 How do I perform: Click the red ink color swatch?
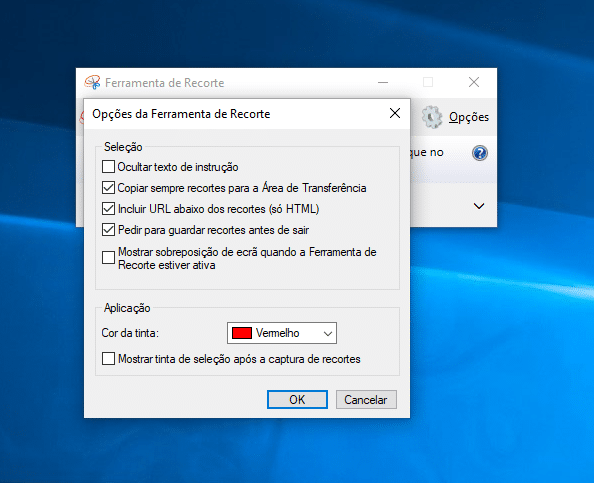(x=242, y=333)
